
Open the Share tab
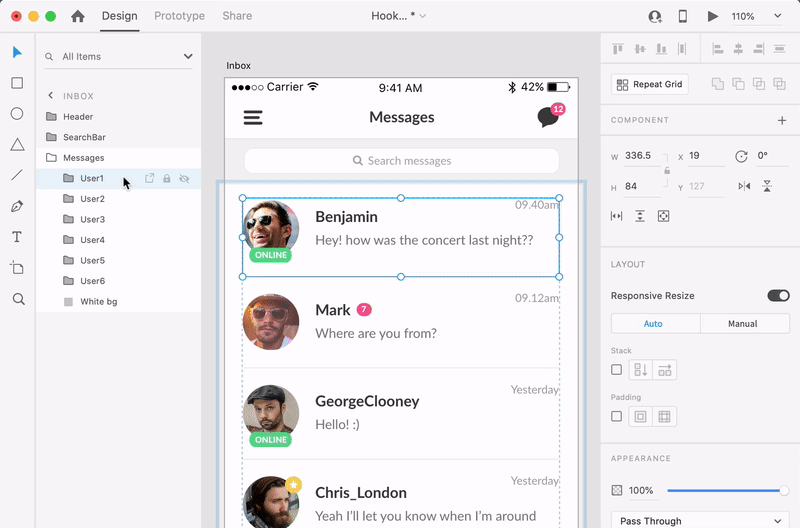click(x=237, y=16)
